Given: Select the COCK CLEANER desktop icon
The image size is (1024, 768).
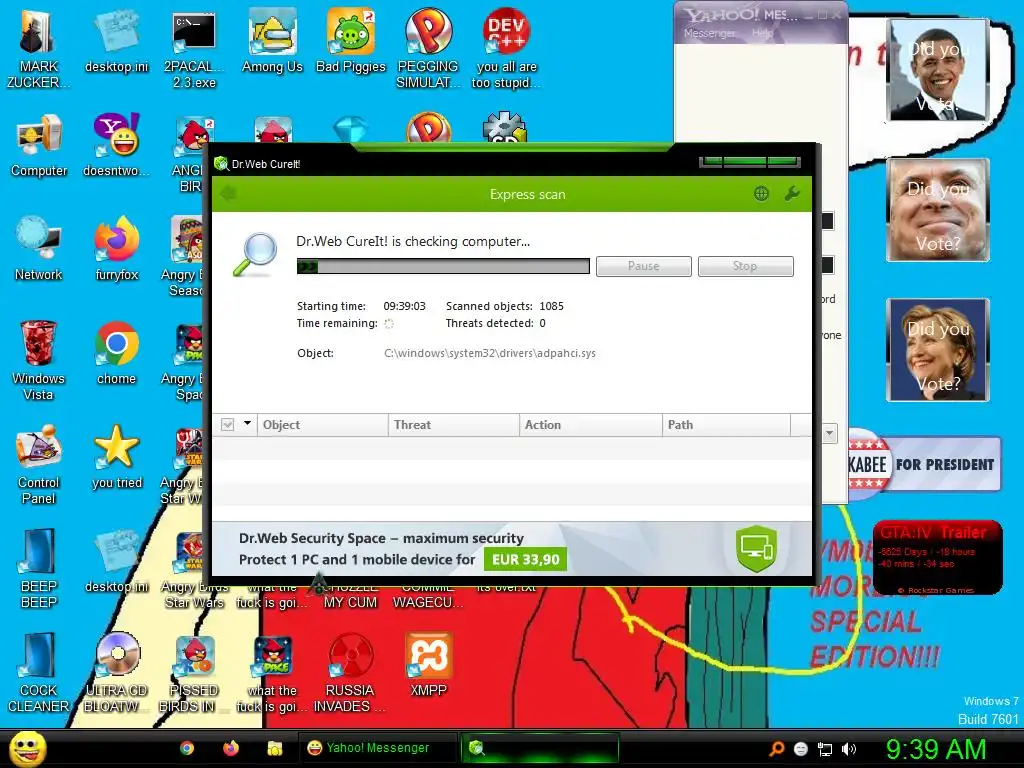Looking at the screenshot, I should pos(39,673).
